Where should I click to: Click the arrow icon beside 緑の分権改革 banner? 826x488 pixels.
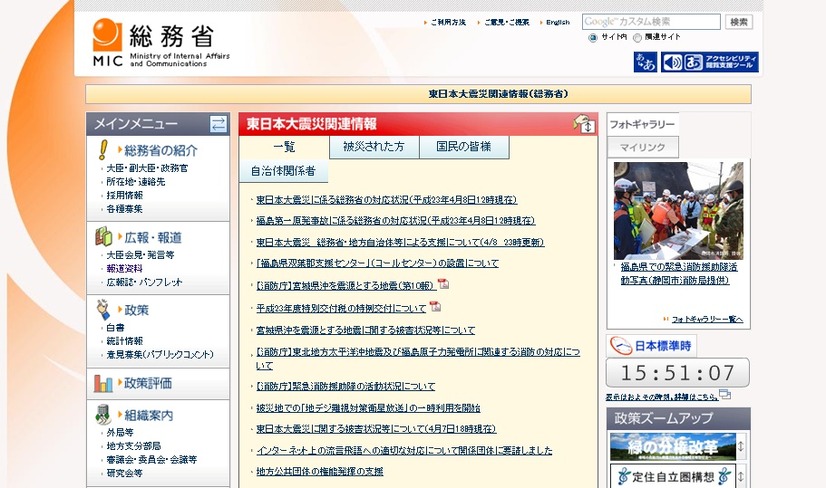[x=741, y=446]
